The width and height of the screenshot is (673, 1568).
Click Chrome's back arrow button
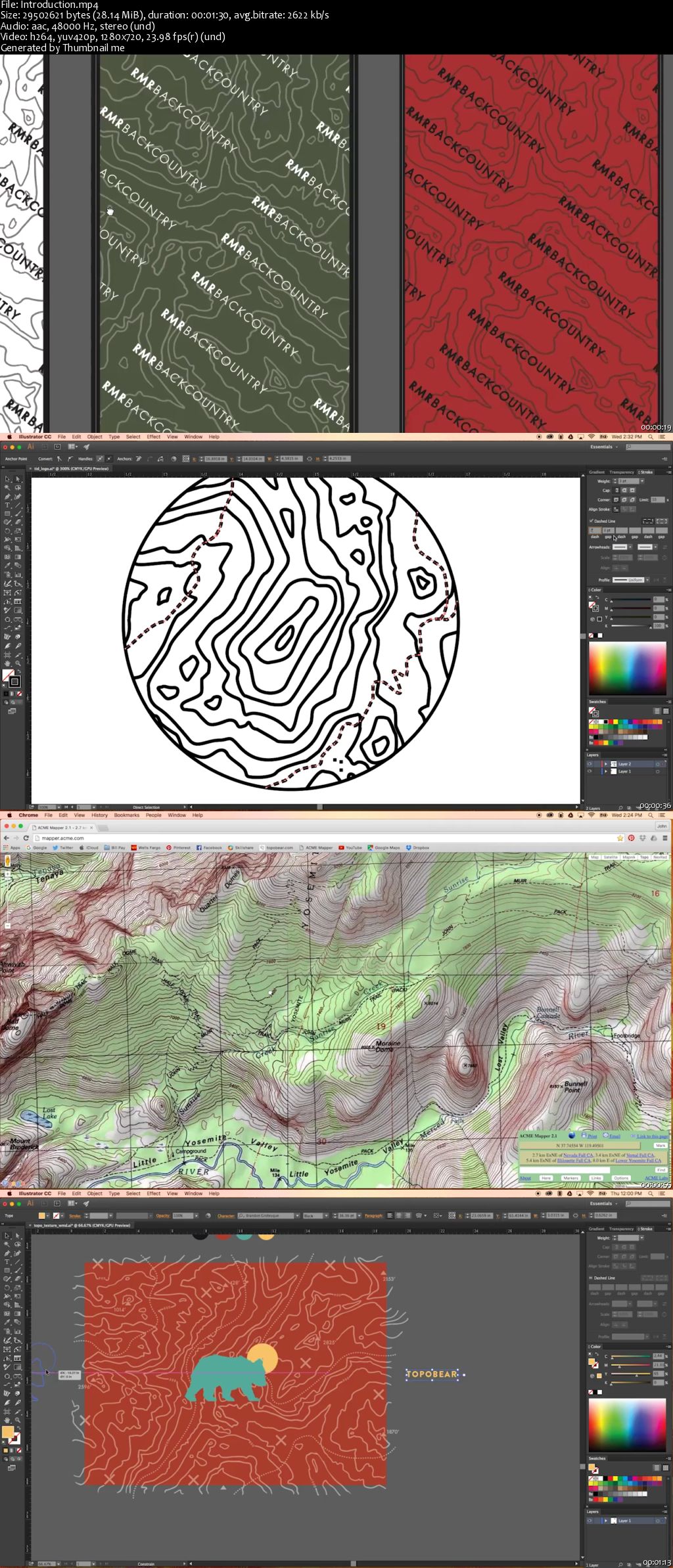point(7,838)
